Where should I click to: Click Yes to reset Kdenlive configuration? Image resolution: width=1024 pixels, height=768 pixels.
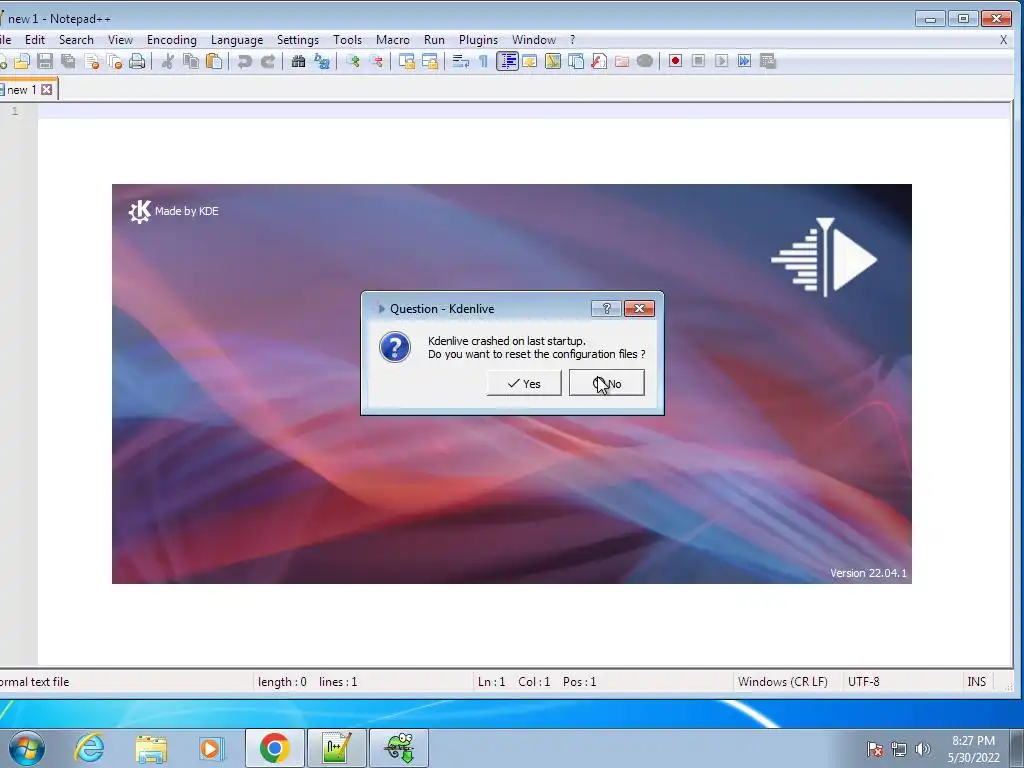coord(524,383)
